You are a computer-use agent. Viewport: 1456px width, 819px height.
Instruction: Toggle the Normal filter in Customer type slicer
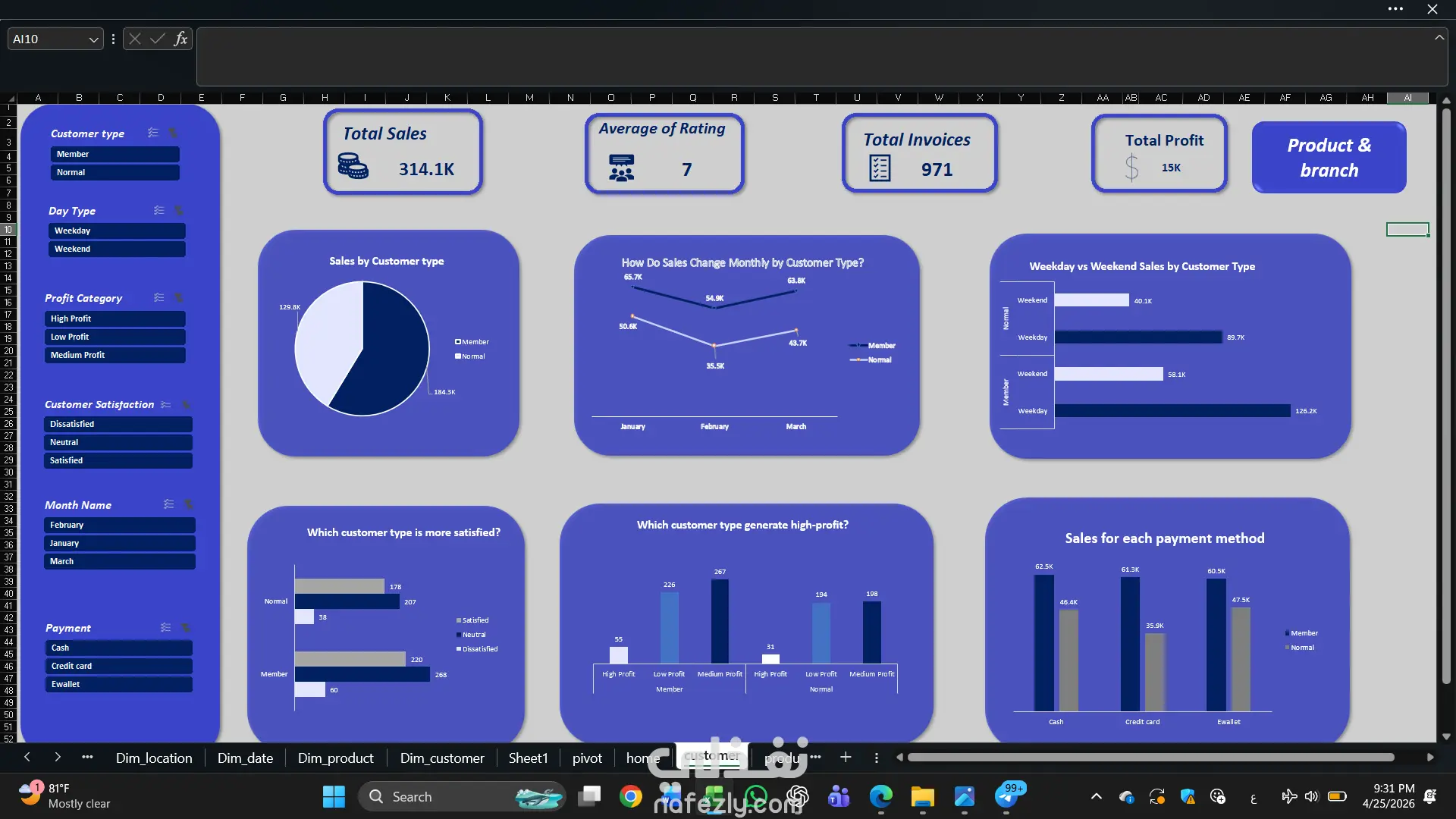pyautogui.click(x=115, y=172)
